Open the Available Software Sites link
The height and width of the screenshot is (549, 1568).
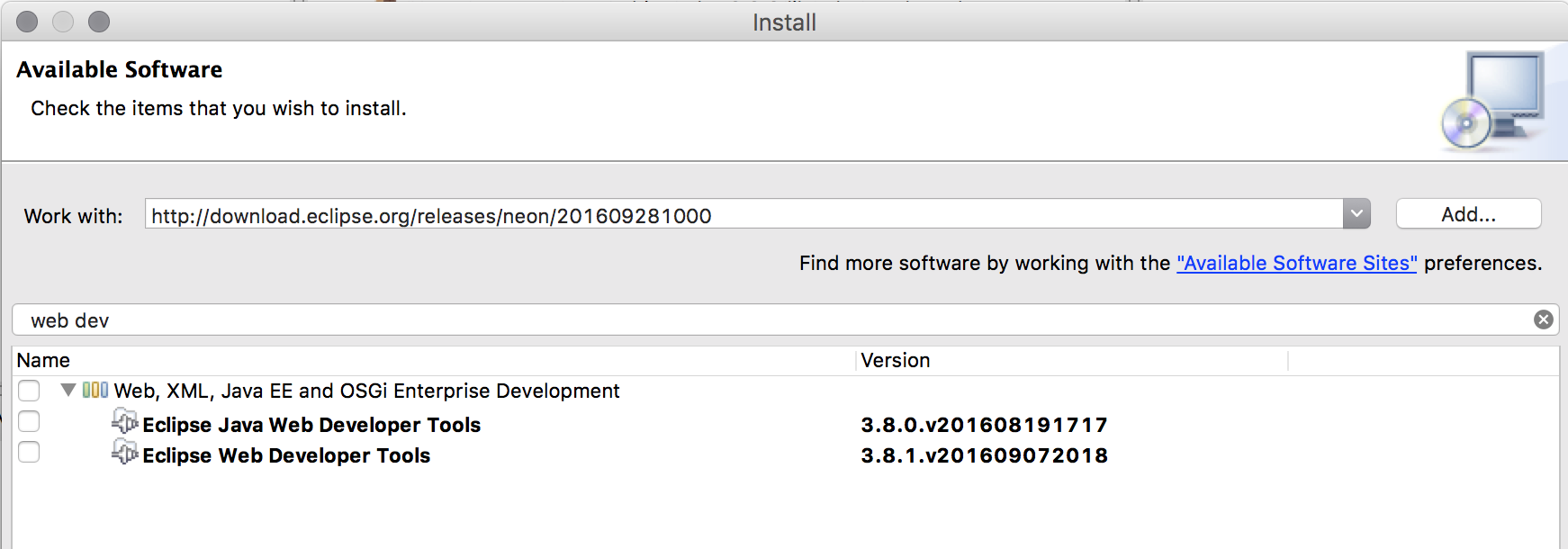(1296, 263)
